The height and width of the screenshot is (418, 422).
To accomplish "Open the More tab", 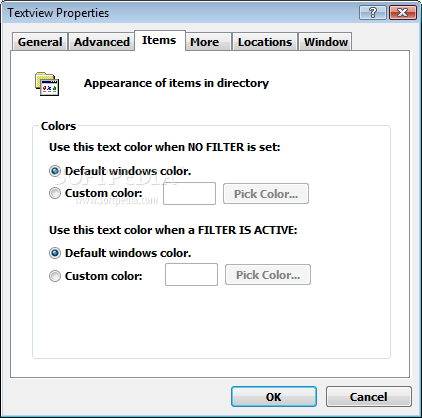I will (208, 42).
